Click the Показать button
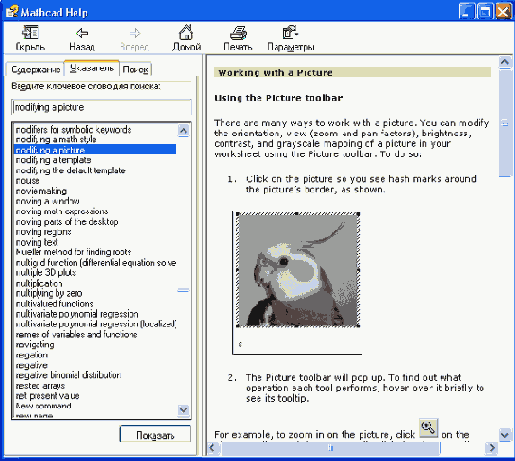The height and width of the screenshot is (461, 515). [x=155, y=435]
